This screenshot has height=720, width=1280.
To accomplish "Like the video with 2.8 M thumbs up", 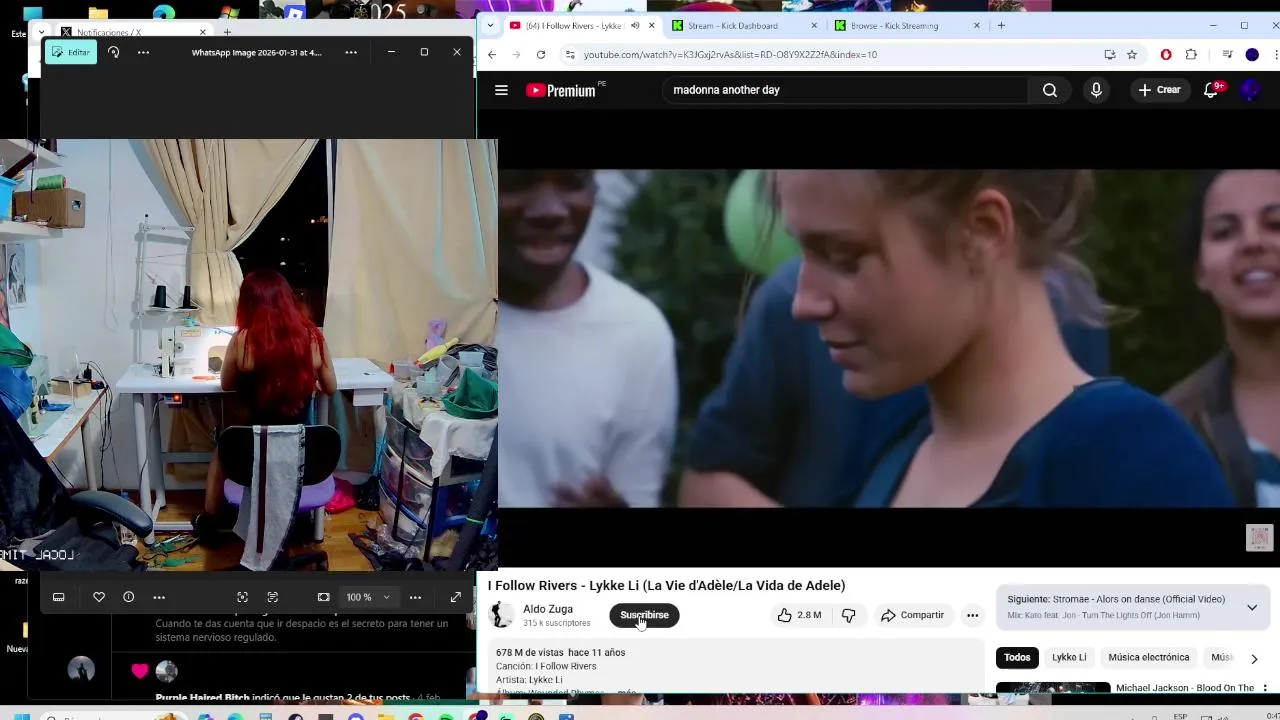I will [799, 615].
